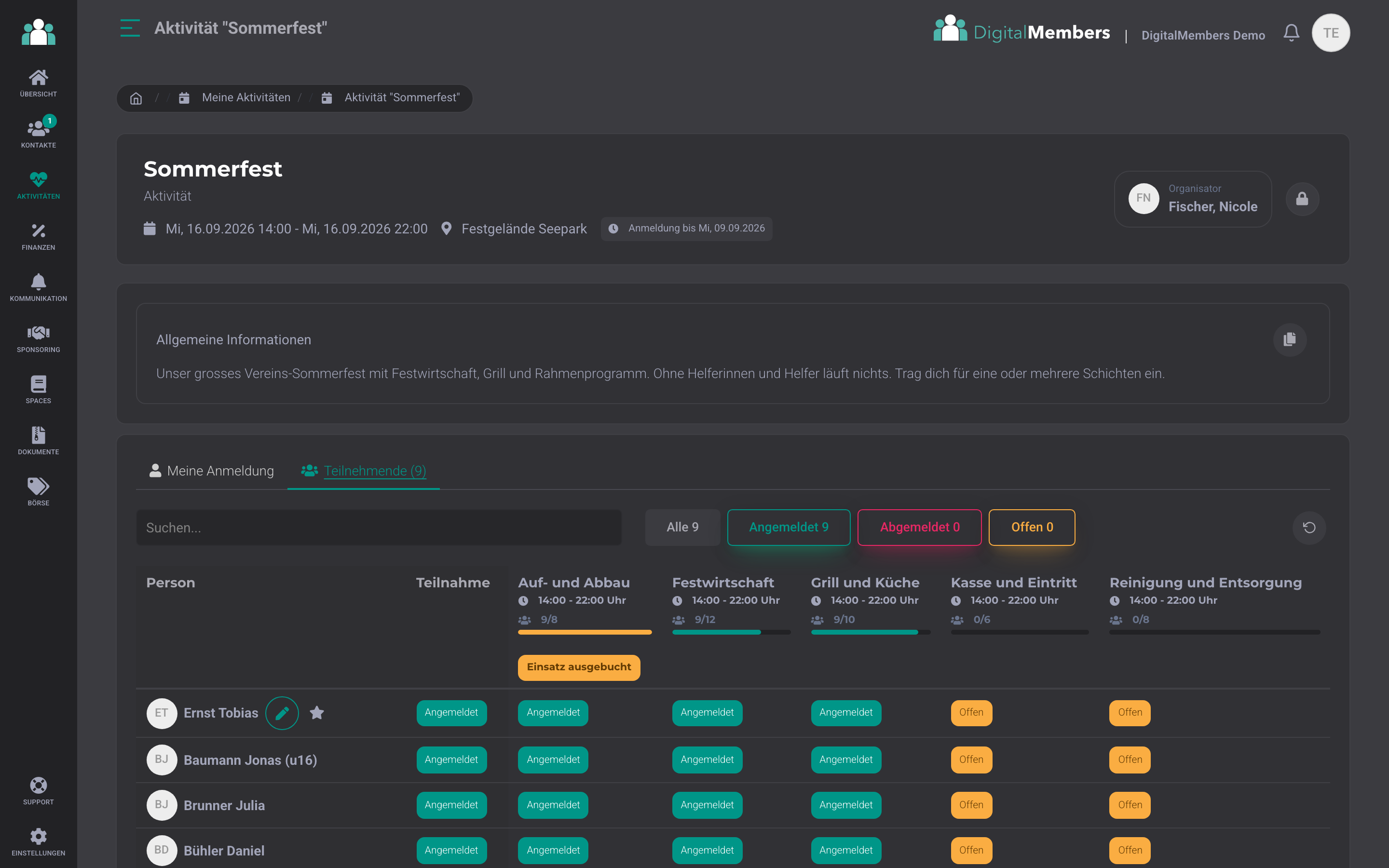Click Baumann Jonas Teilnahme Angemeldet badge

pyautogui.click(x=451, y=759)
